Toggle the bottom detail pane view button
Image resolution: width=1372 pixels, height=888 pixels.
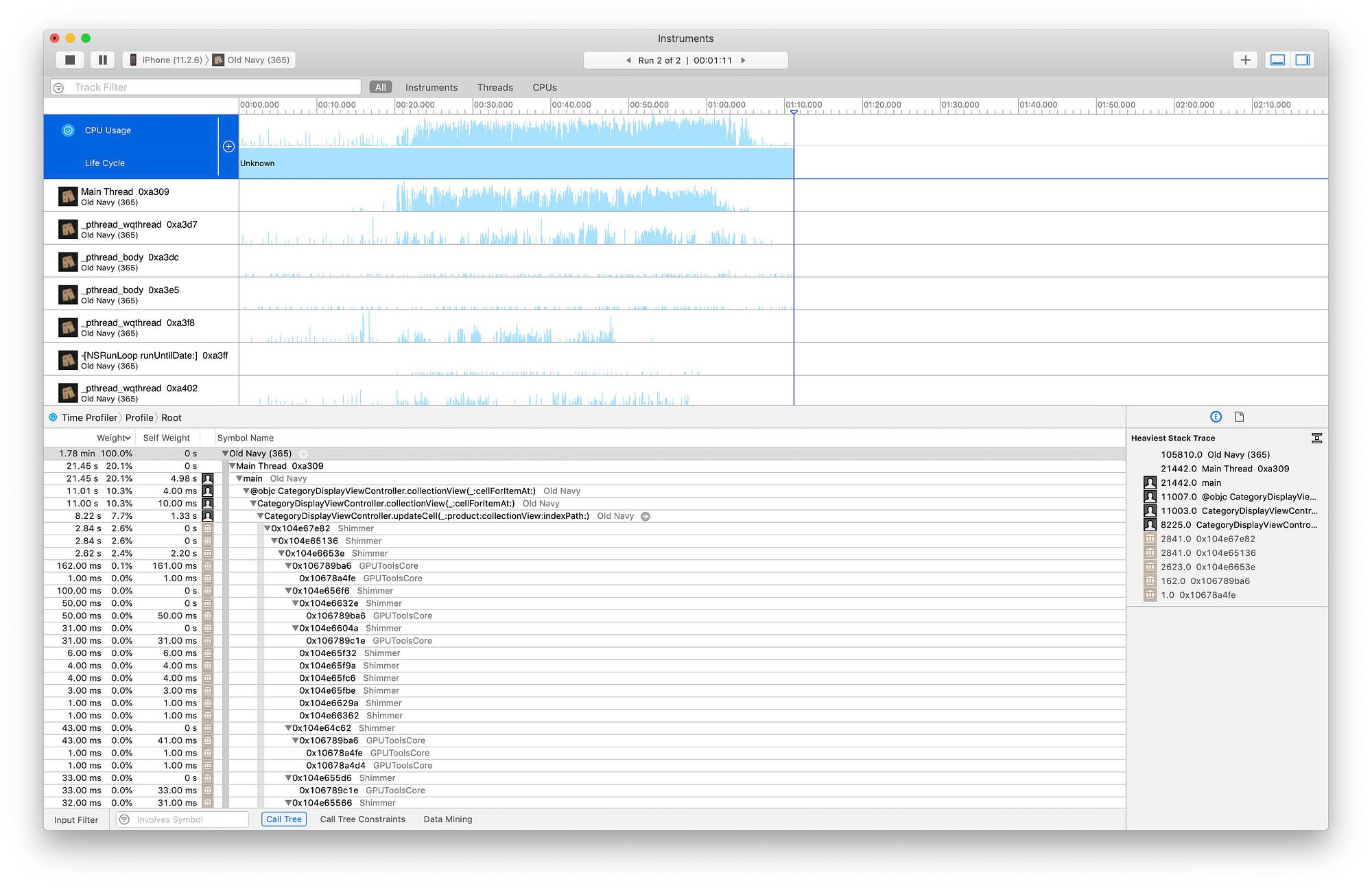coord(1277,60)
